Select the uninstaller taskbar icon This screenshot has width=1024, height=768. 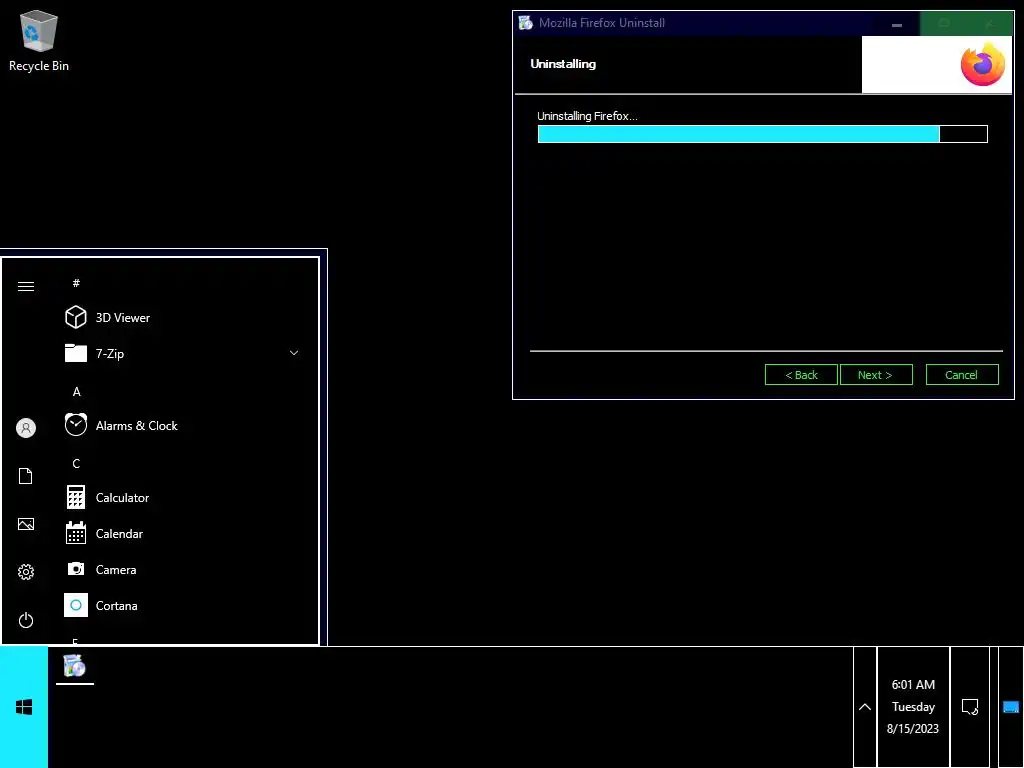74,666
